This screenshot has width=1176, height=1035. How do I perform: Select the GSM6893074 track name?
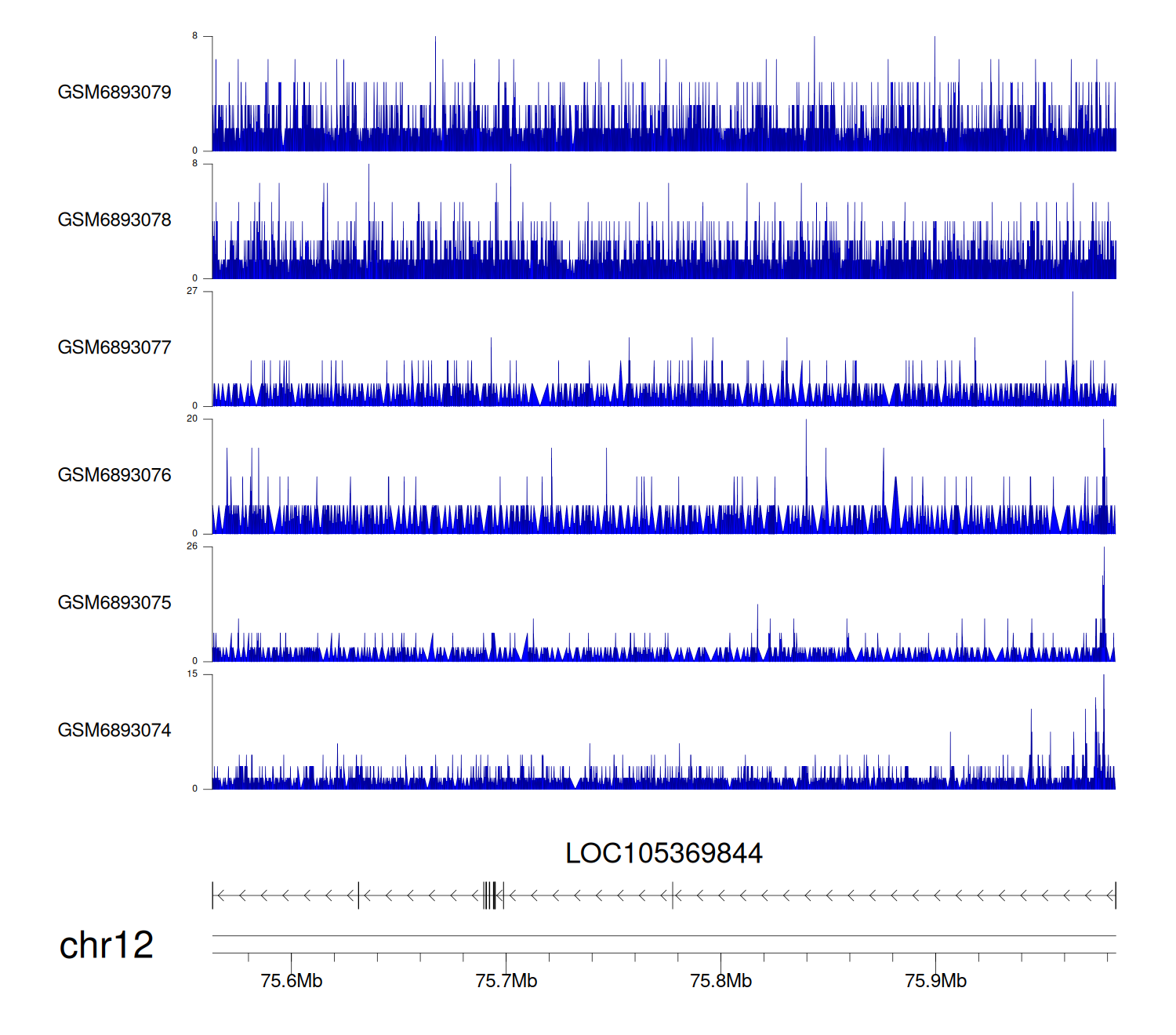114,731
